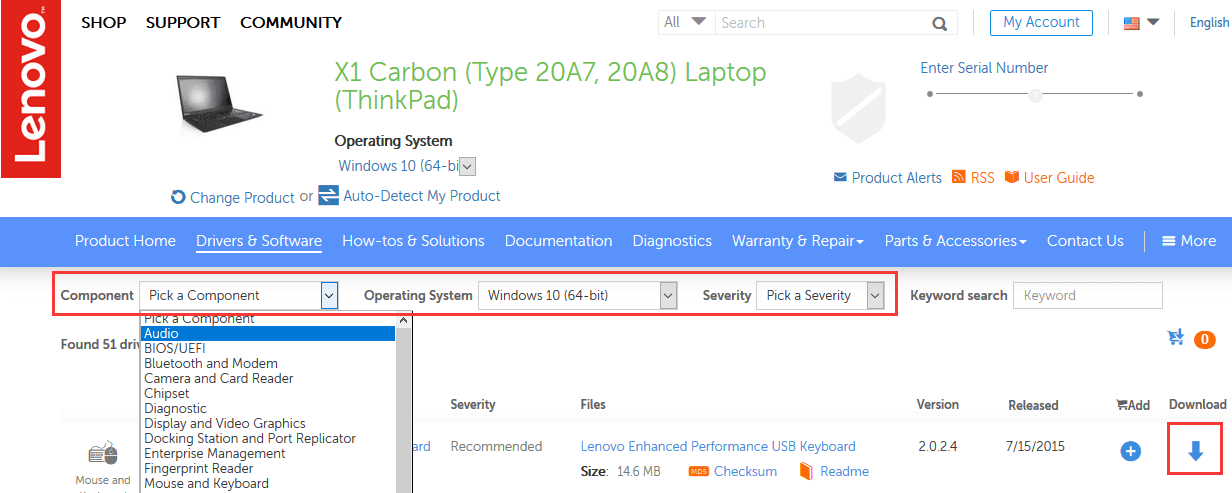Open Lenovo Enhanced Performance USB Keyboard link
This screenshot has width=1232, height=493.
pyautogui.click(x=718, y=446)
